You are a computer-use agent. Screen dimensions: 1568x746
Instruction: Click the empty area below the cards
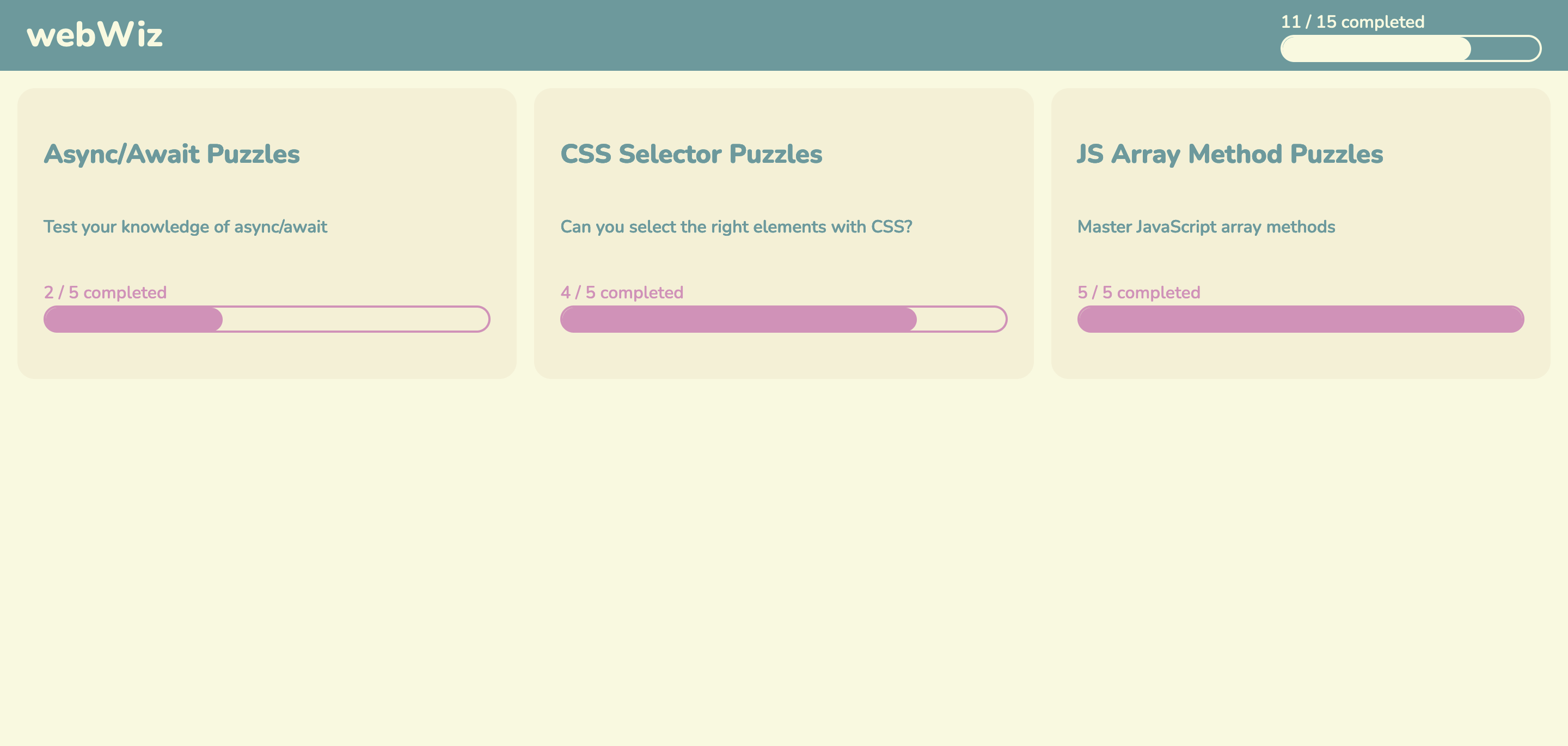point(784,548)
